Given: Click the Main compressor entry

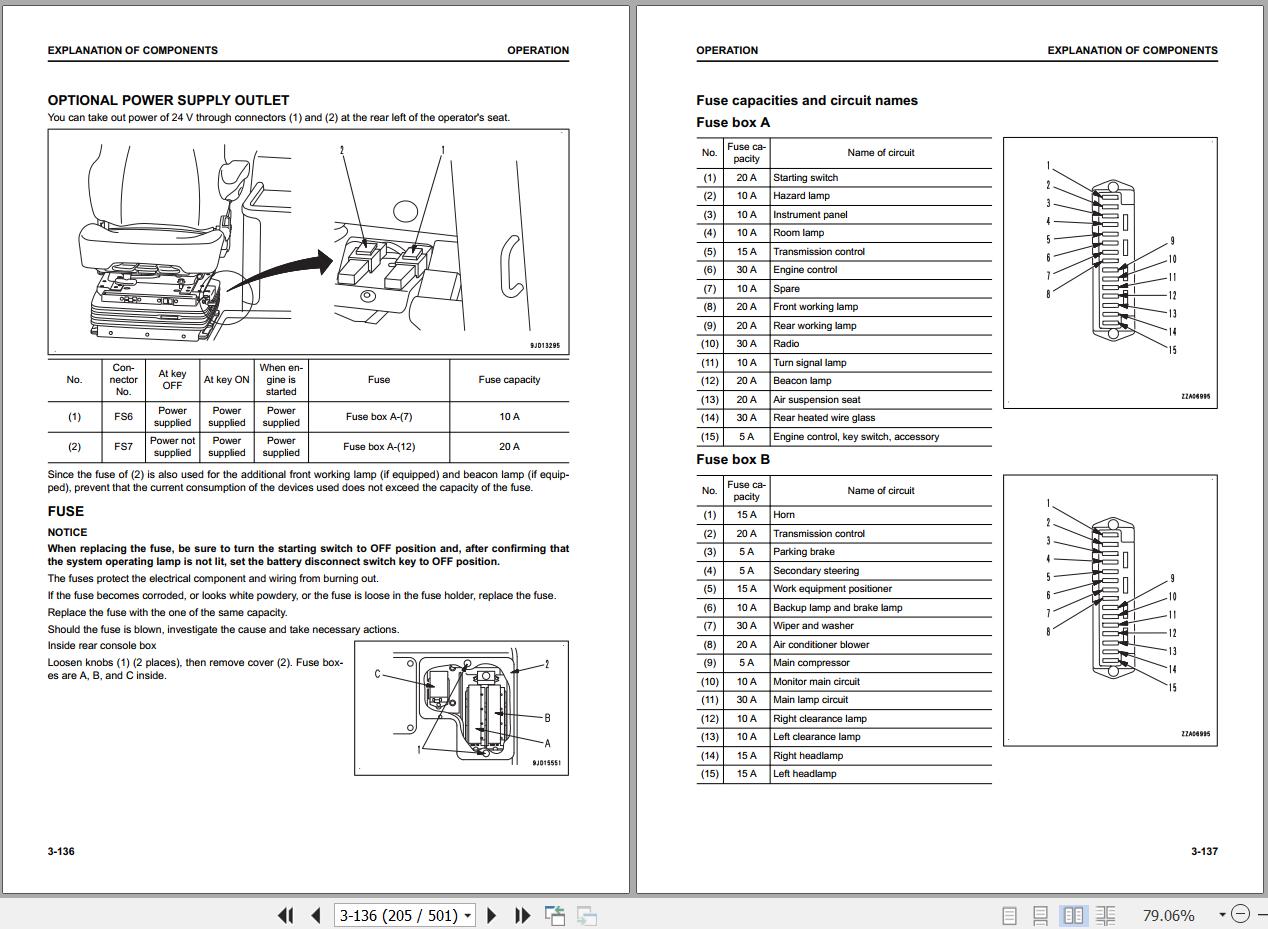Looking at the screenshot, I should click(811, 663).
